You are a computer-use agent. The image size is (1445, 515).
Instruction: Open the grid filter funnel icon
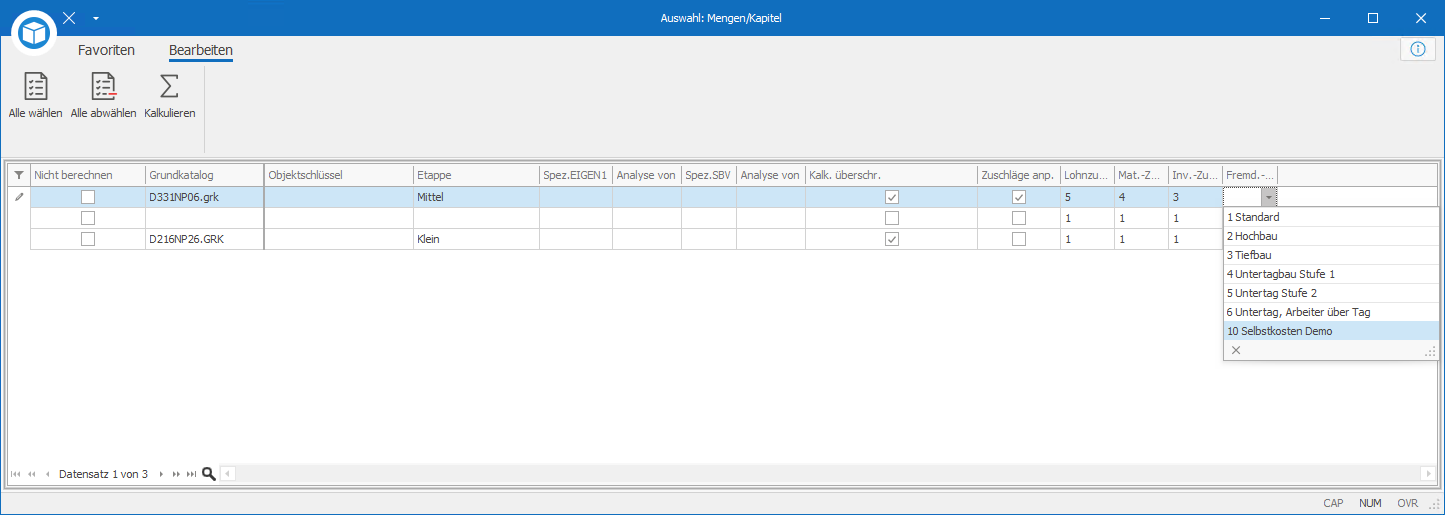18,175
